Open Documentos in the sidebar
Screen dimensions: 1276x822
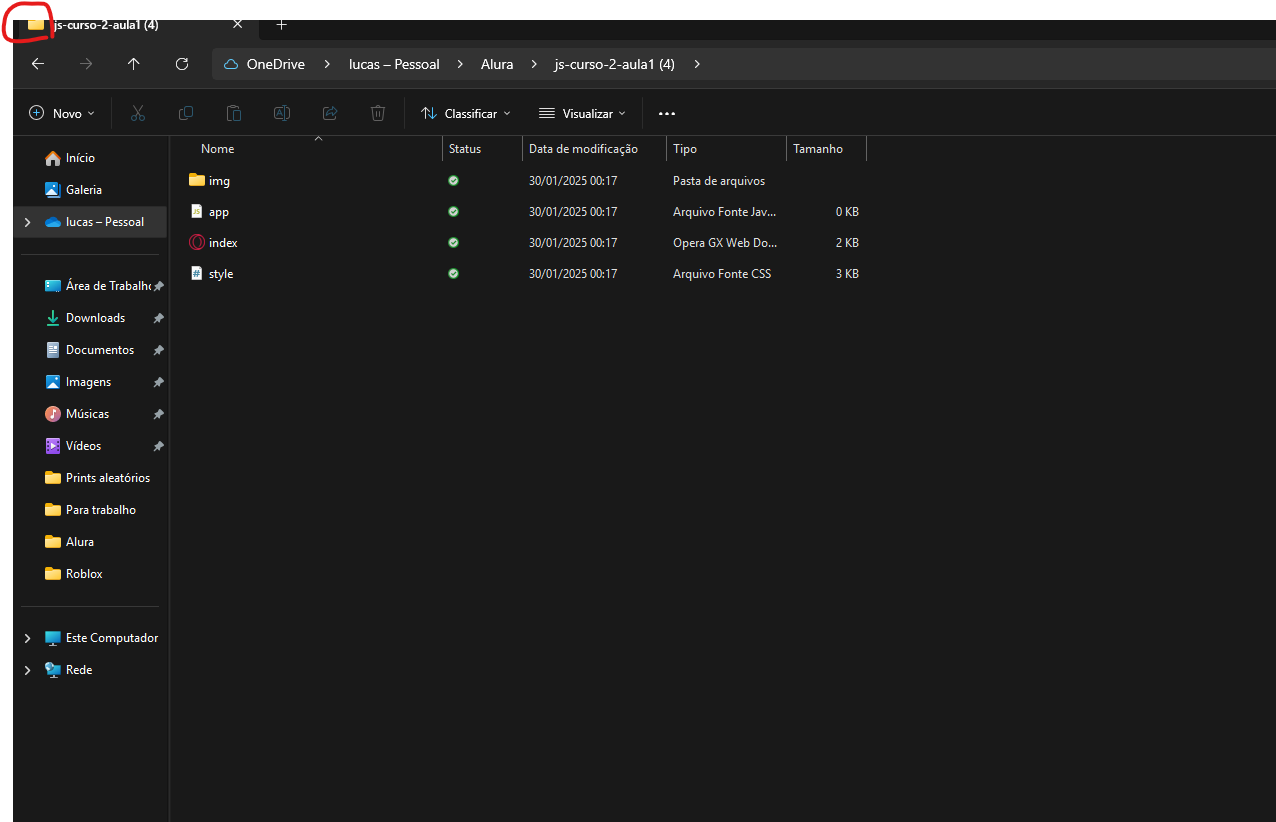[x=99, y=350]
